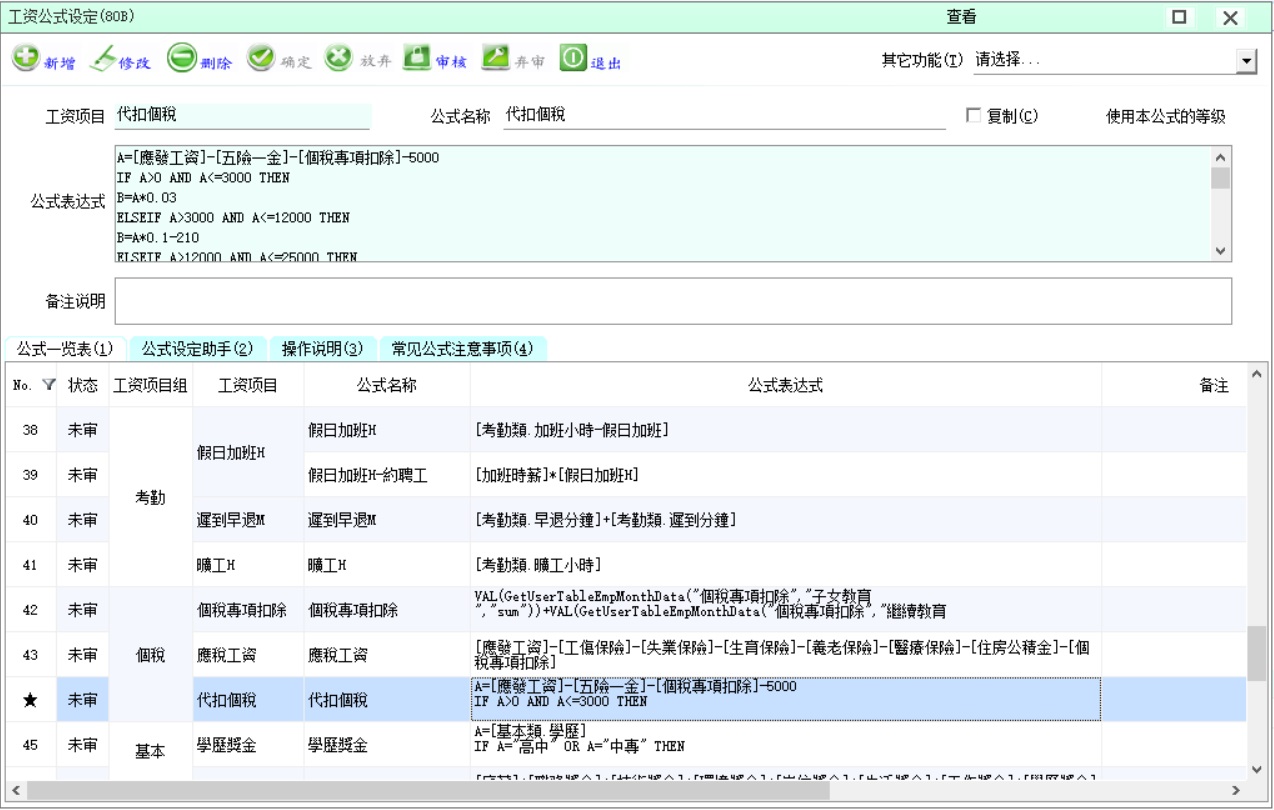Screen dimensions: 1274x810
Task: Click the 公式表达式 column header
Action: [785, 385]
